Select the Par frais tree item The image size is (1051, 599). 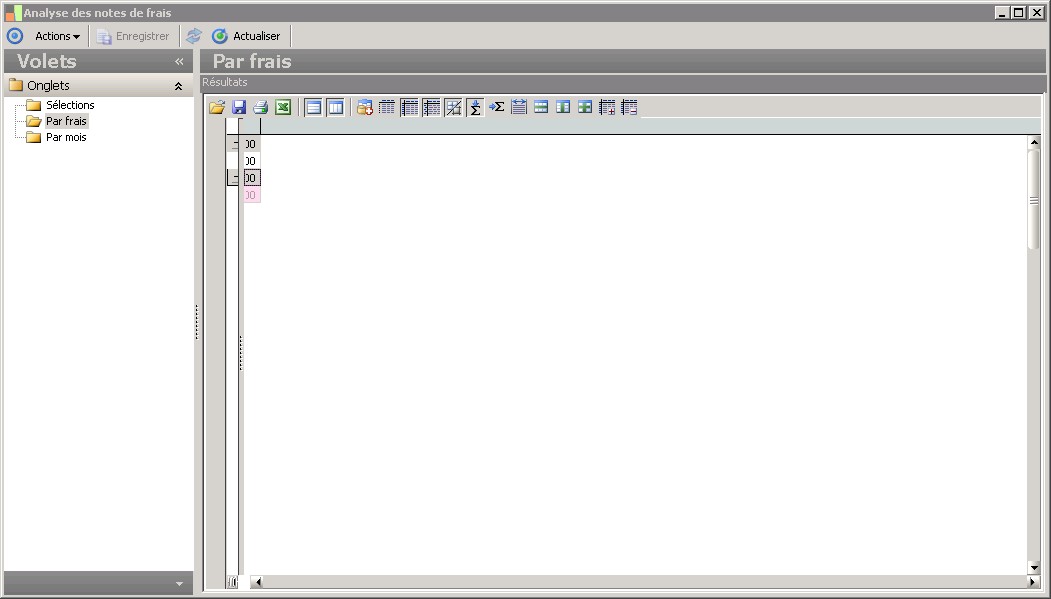(66, 121)
